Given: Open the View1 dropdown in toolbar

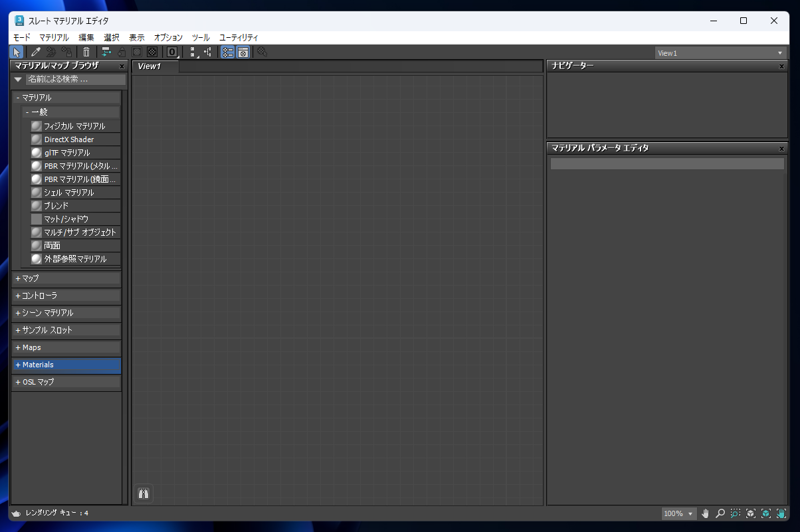Looking at the screenshot, I should [720, 53].
